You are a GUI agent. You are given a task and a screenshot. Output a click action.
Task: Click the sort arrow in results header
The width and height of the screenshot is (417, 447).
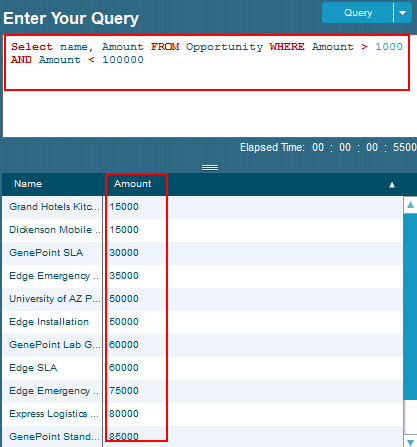coord(392,185)
